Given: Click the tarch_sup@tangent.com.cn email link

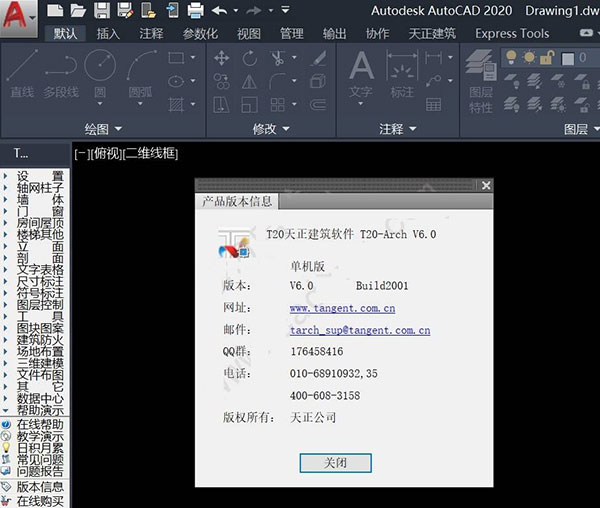Looking at the screenshot, I should click(359, 330).
